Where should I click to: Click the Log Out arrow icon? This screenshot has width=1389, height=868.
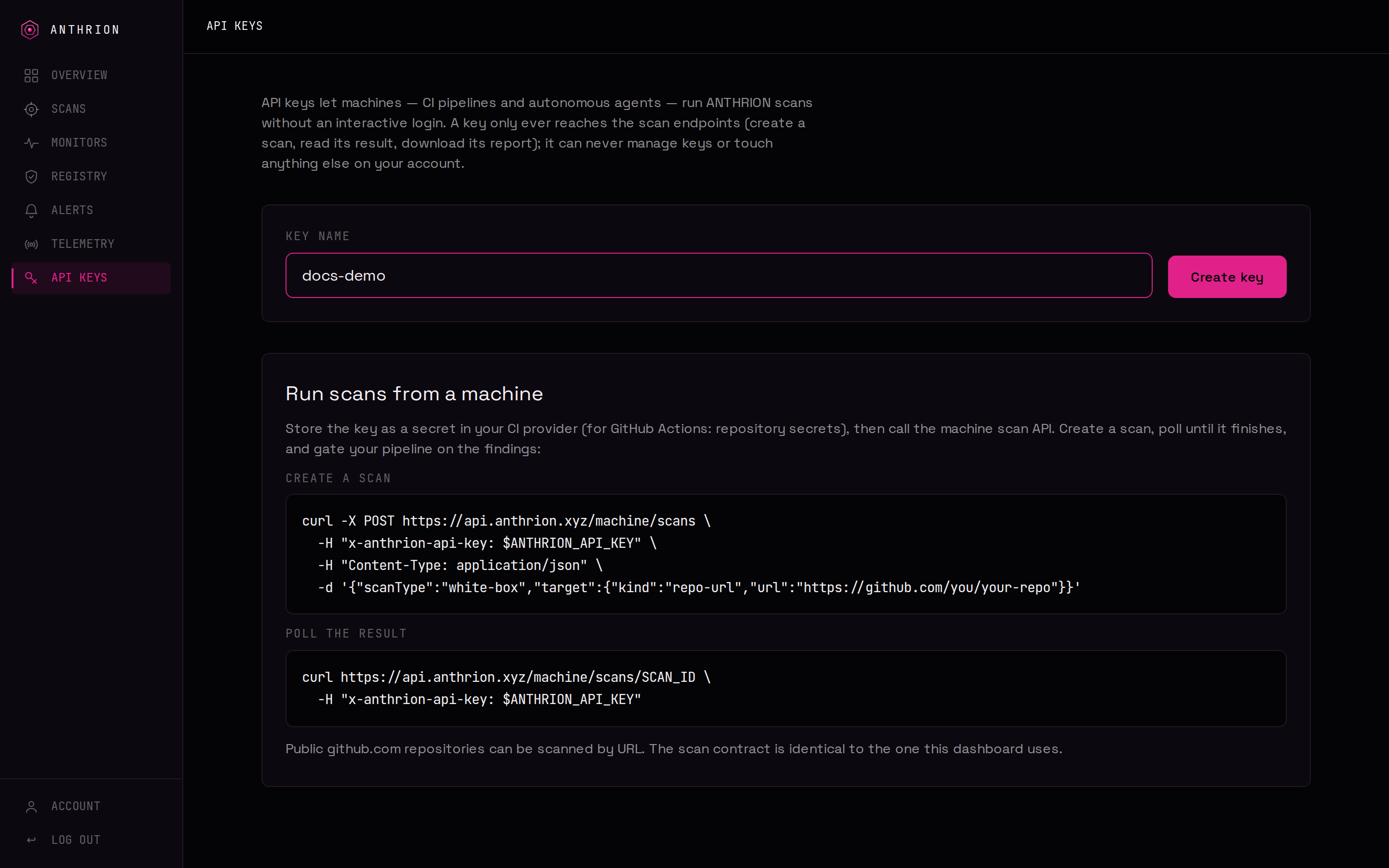pos(31,840)
